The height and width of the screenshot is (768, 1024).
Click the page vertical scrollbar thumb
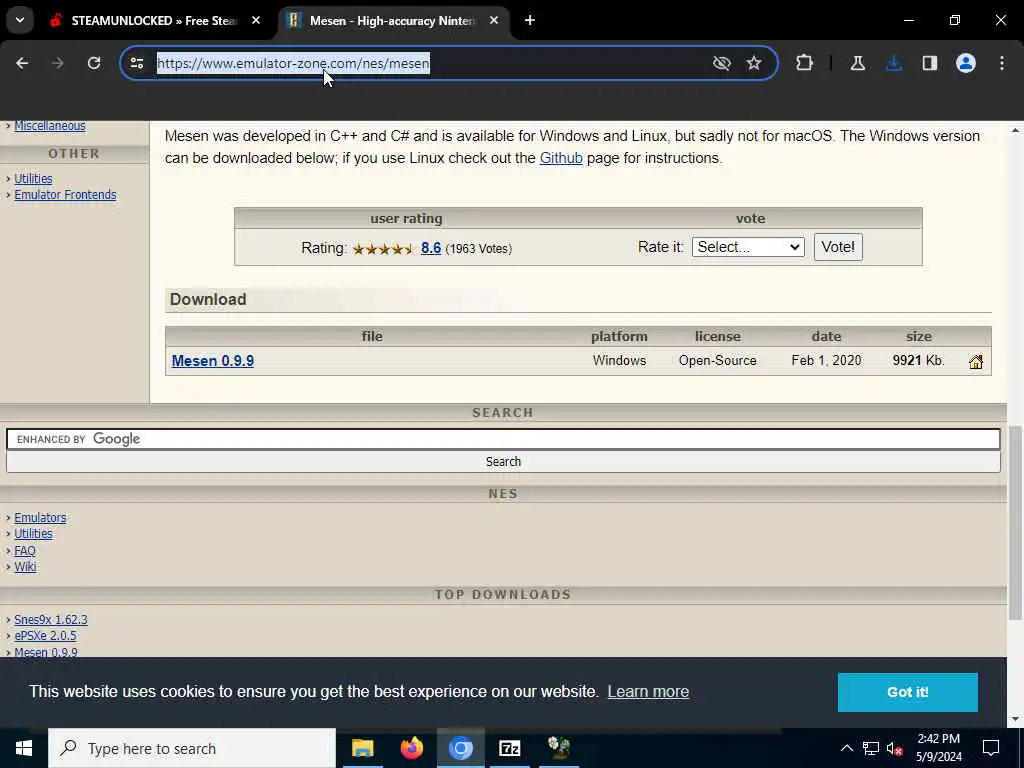1015,522
